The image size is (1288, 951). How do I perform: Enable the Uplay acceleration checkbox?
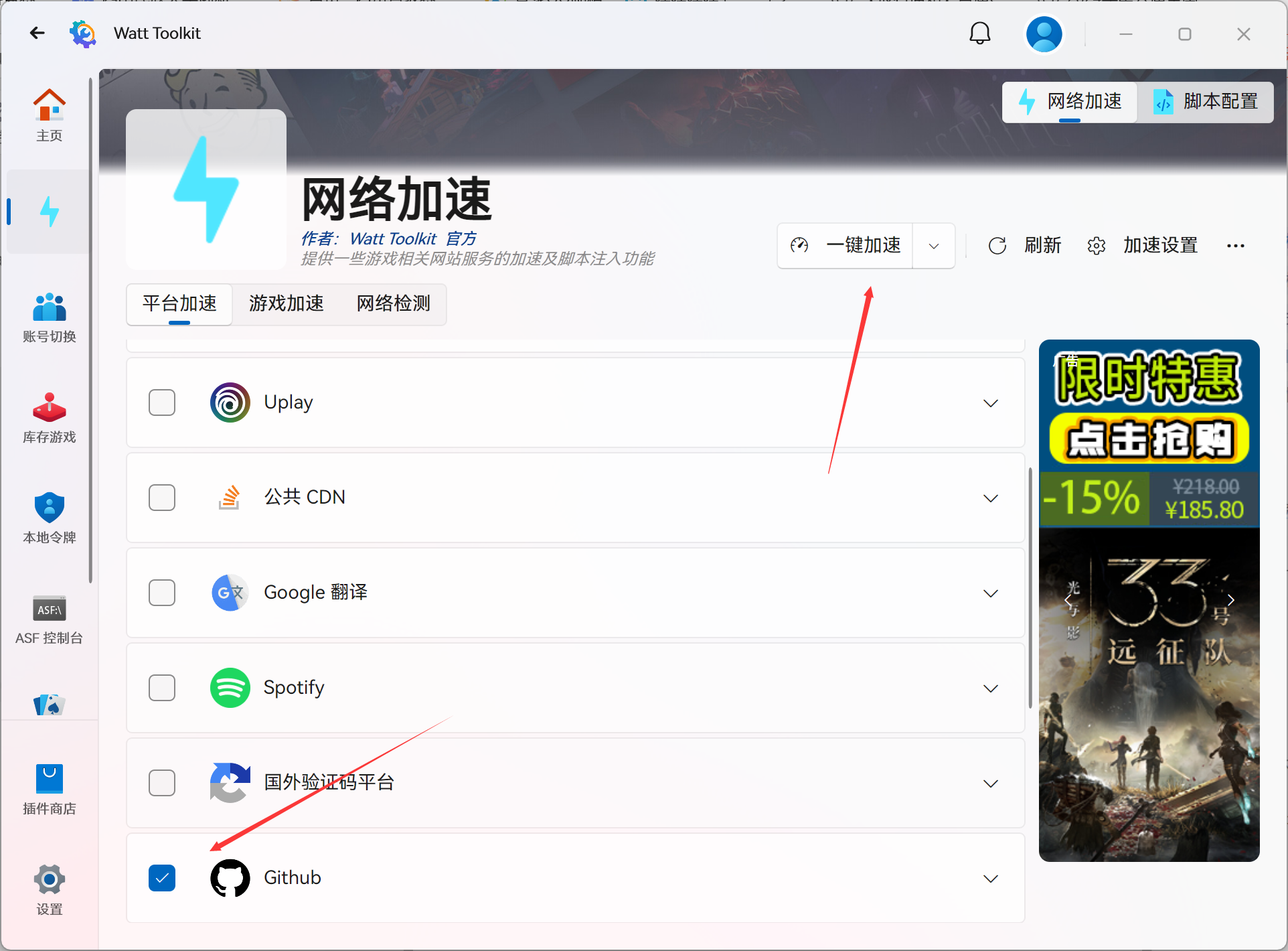point(162,403)
